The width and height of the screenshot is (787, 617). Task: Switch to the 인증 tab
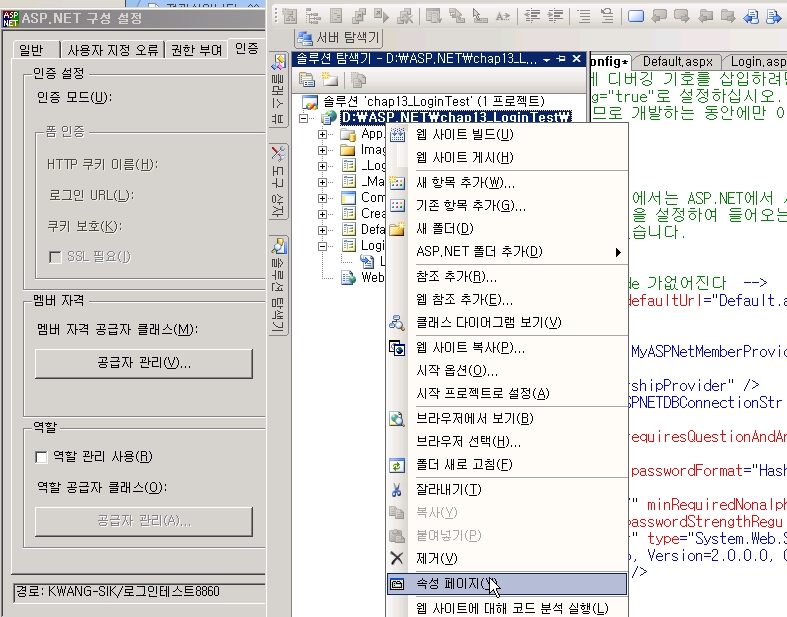click(246, 48)
